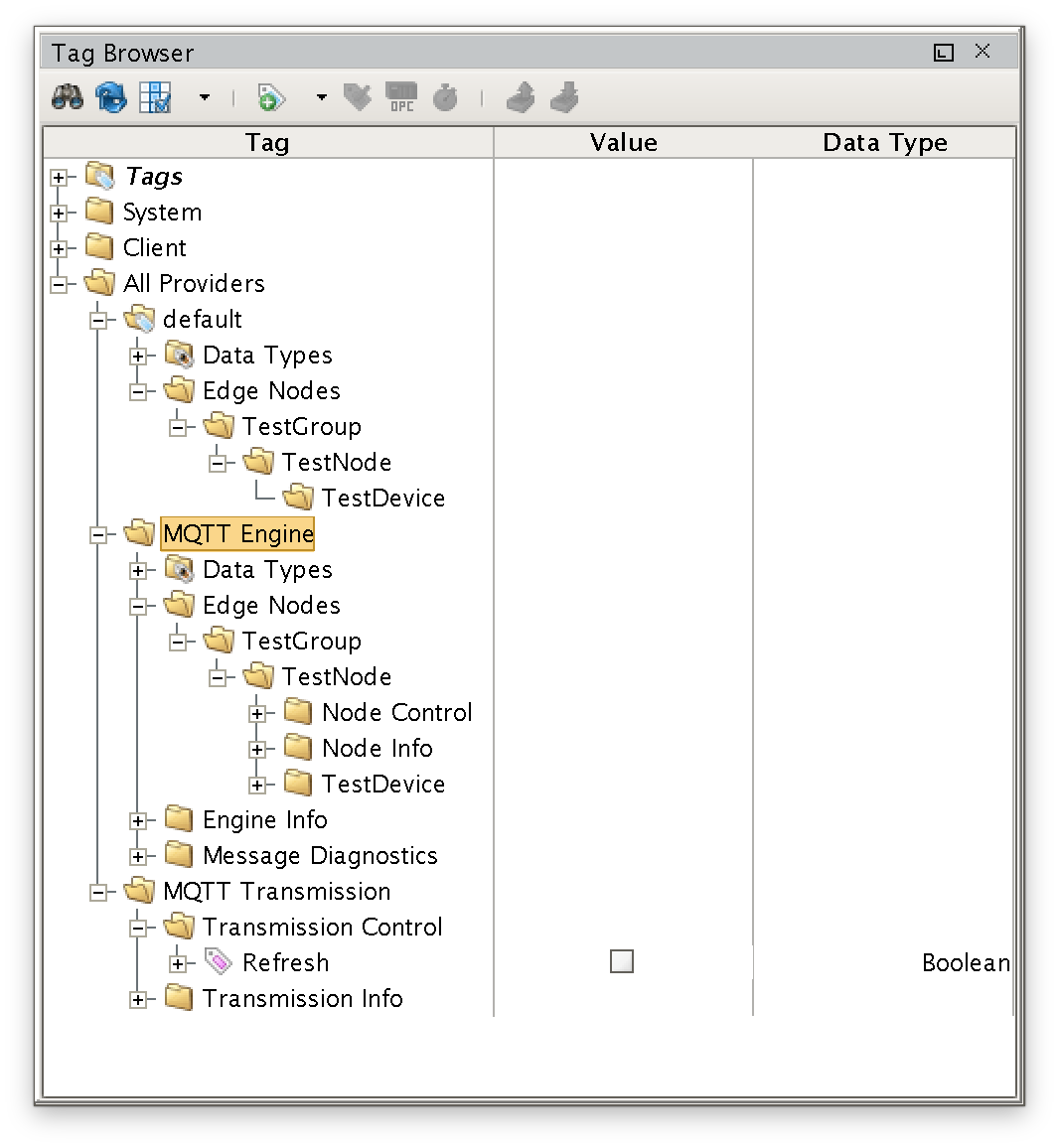Screen dimensions: 1059x1148
Task: Select the System tree item
Action: coord(162,213)
